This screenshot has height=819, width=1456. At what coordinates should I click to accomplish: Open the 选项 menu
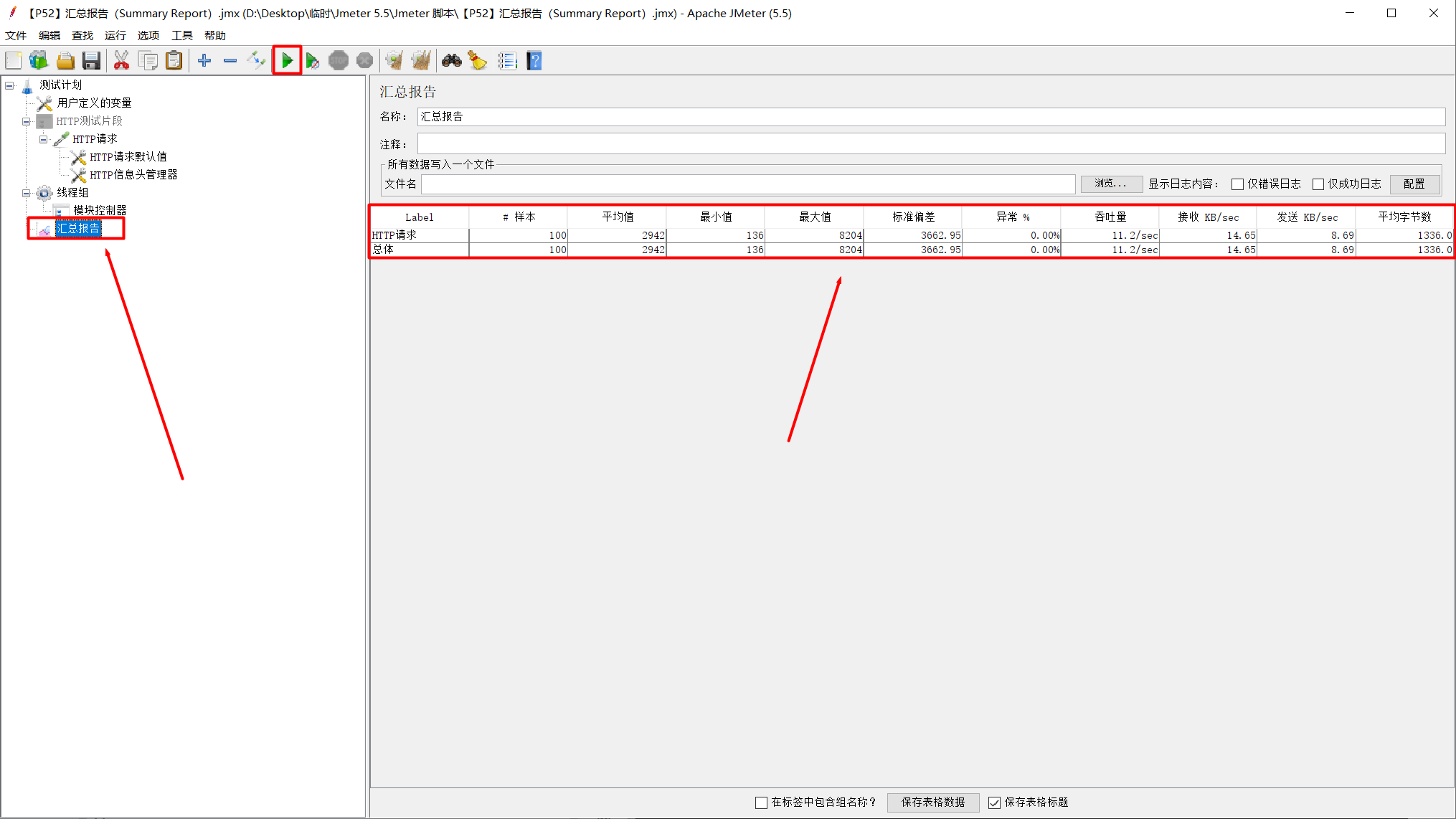pyautogui.click(x=148, y=35)
